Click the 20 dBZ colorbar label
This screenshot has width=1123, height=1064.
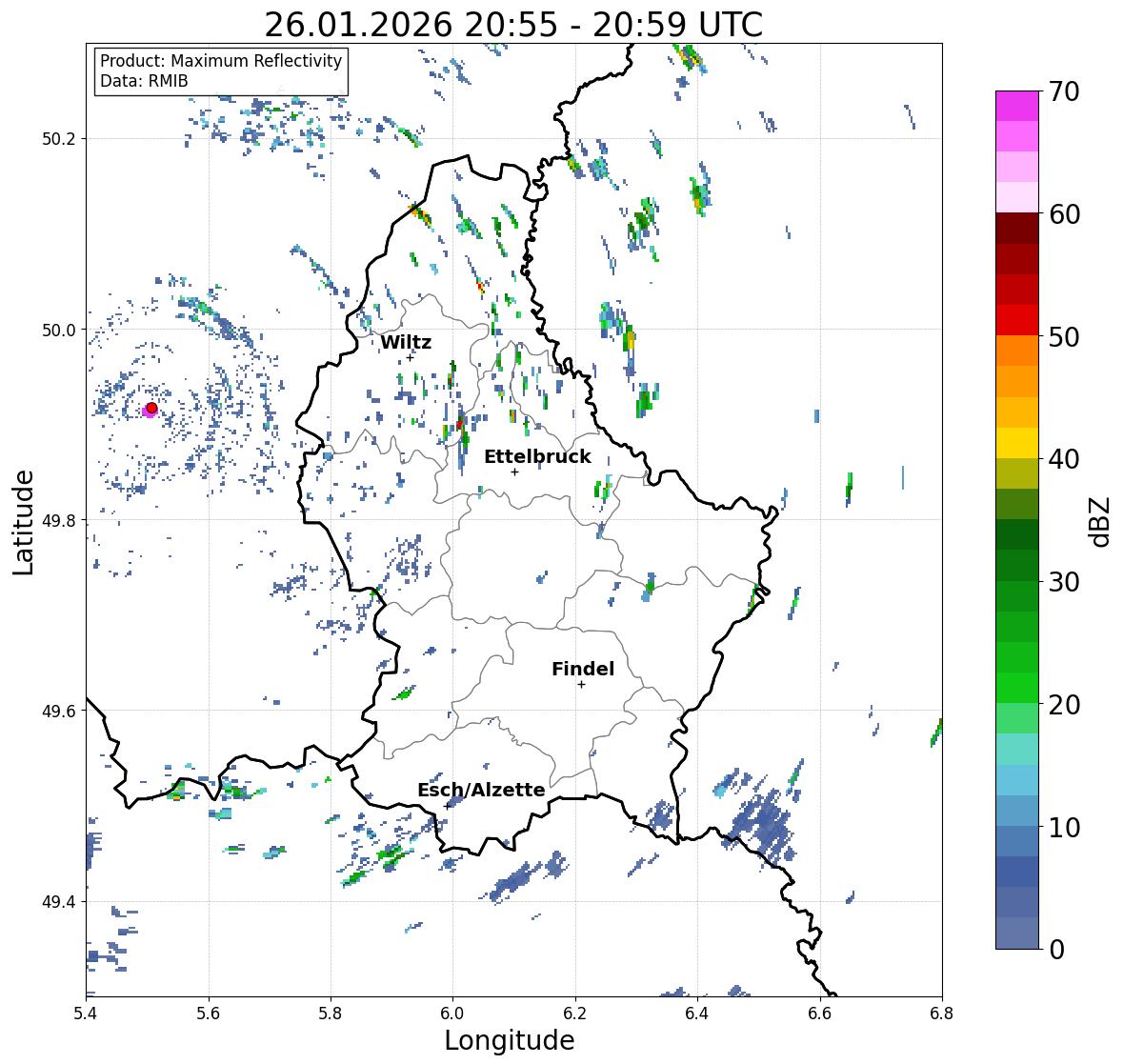pos(1064,705)
